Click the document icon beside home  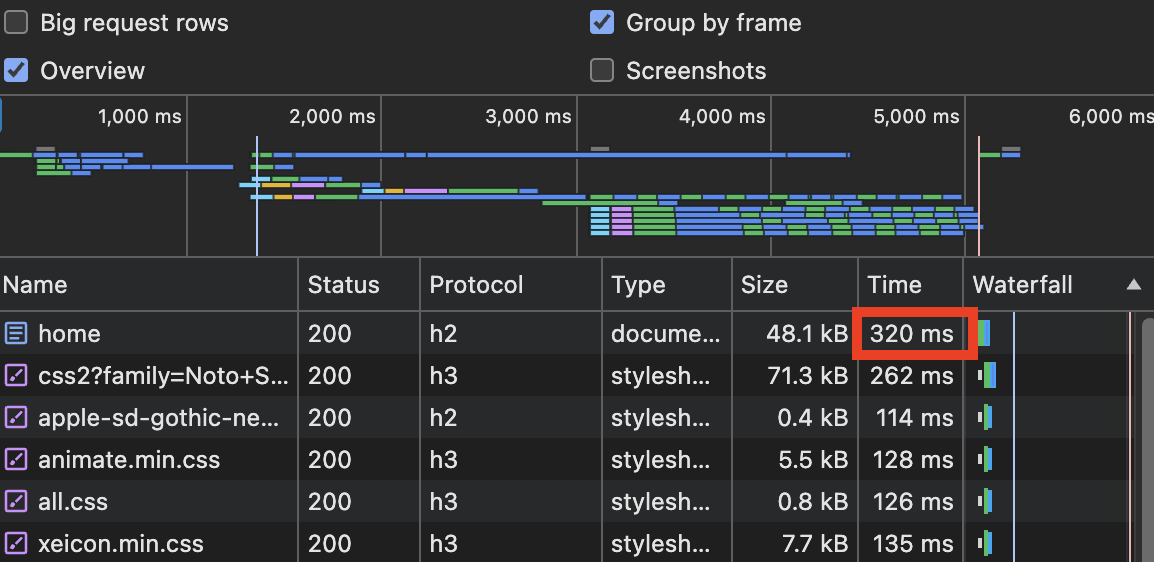[15, 334]
